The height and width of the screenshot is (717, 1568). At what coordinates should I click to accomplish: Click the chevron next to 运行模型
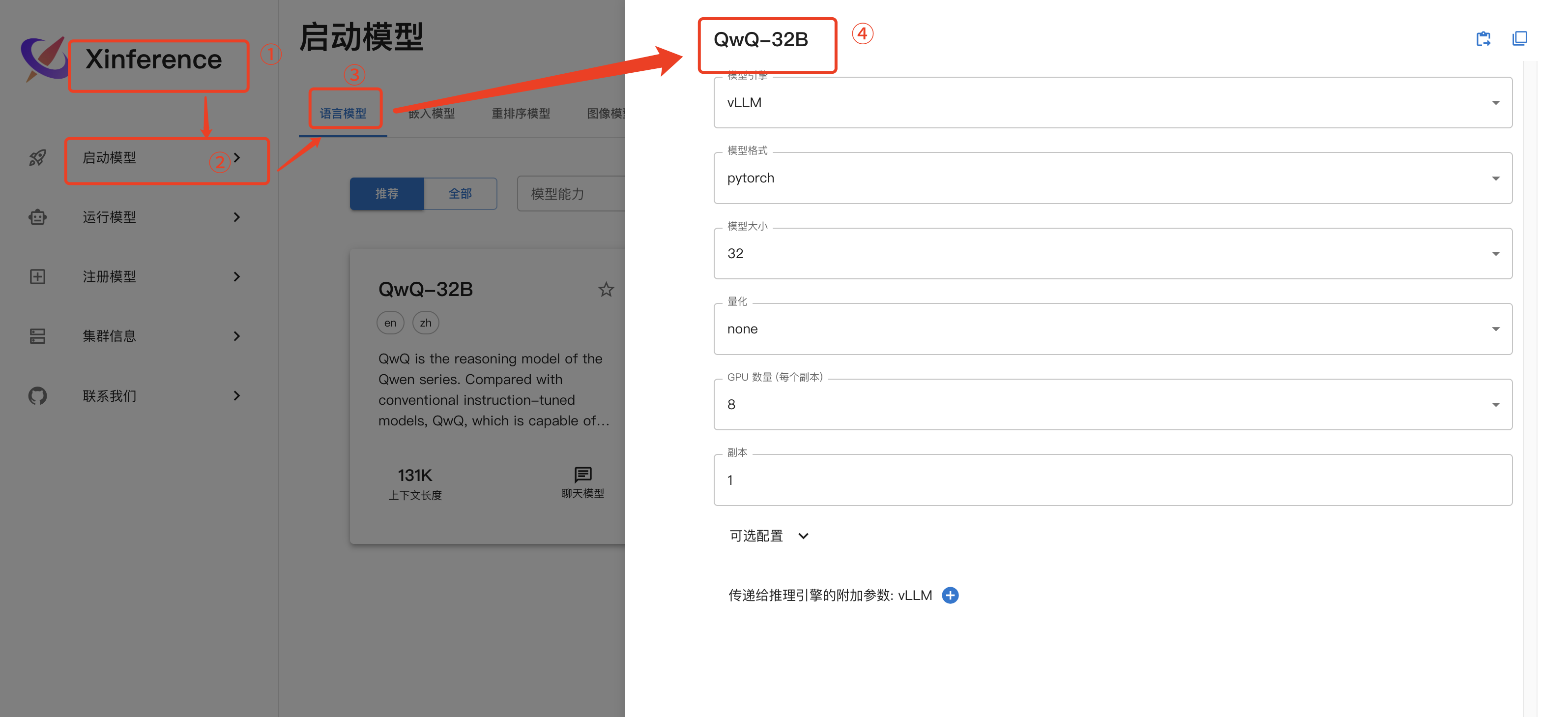[x=237, y=217]
